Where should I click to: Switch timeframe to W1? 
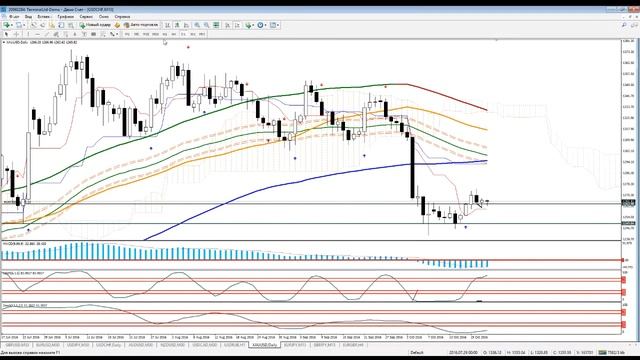coord(192,34)
